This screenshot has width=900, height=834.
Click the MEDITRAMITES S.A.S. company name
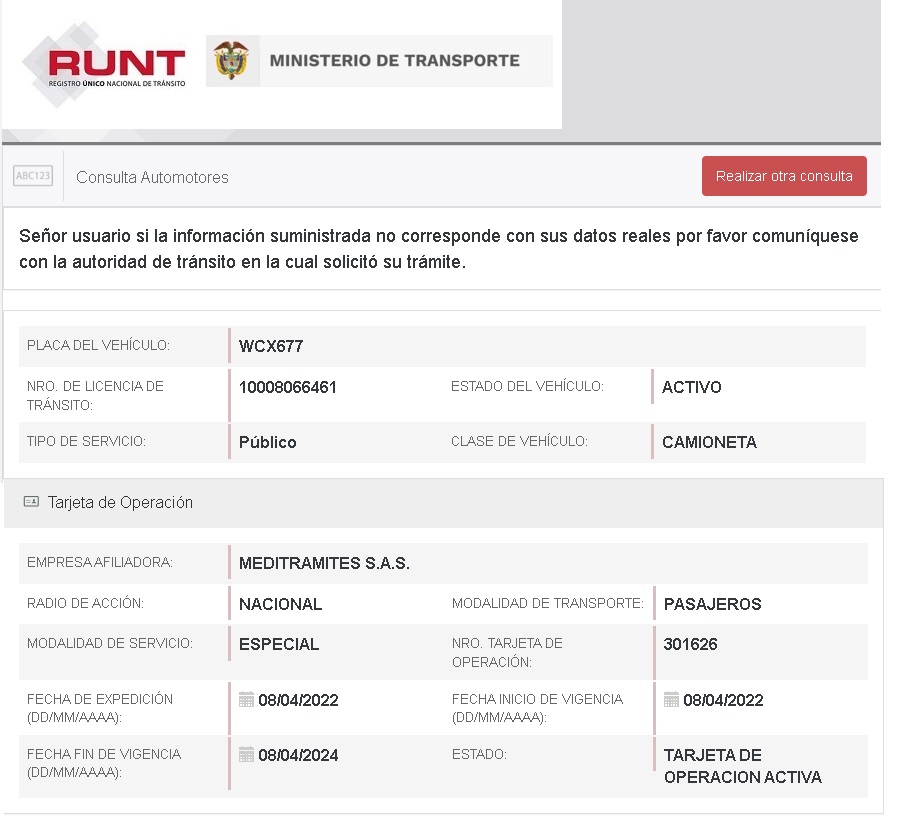[x=324, y=563]
